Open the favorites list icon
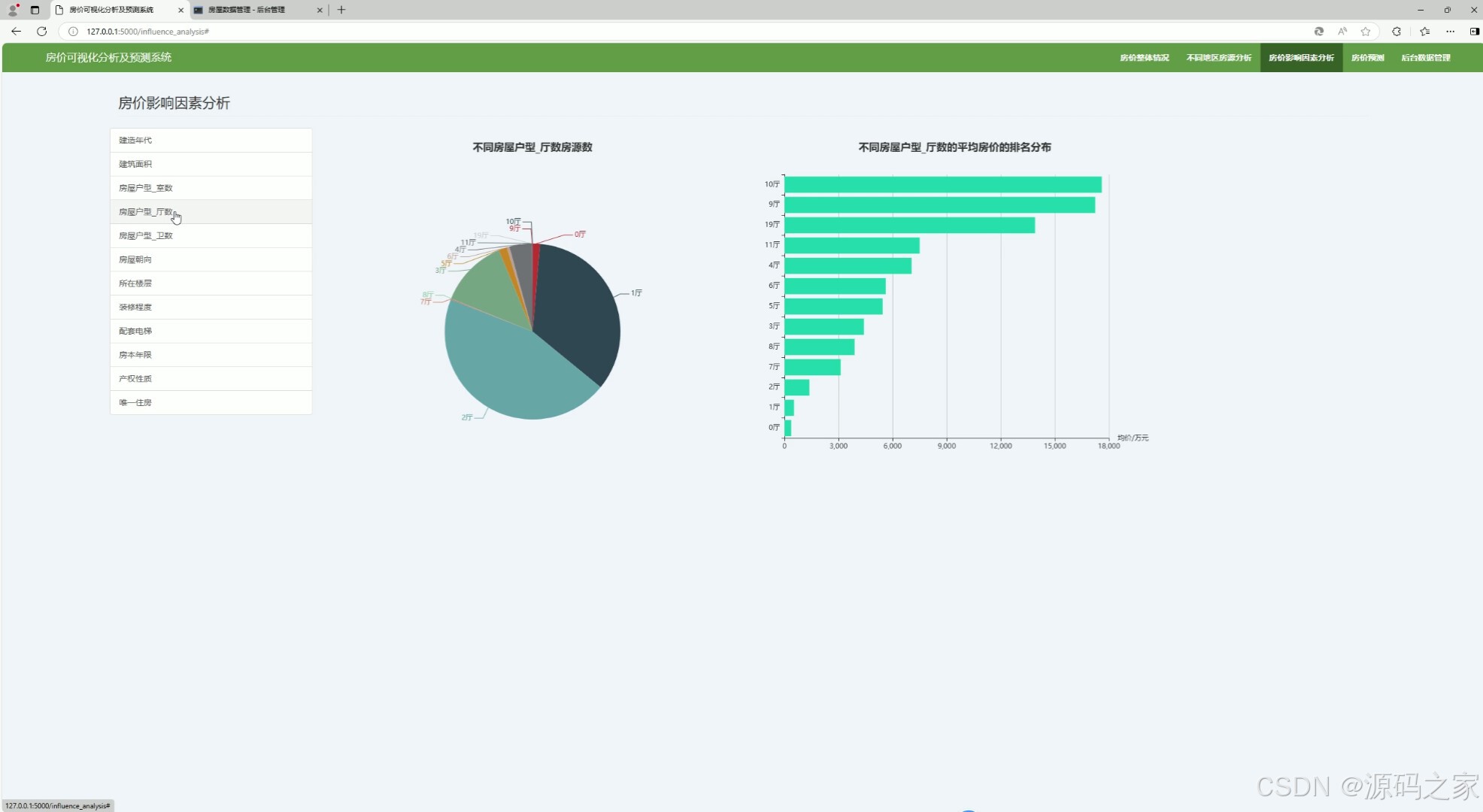The height and width of the screenshot is (812, 1483). [x=1424, y=32]
